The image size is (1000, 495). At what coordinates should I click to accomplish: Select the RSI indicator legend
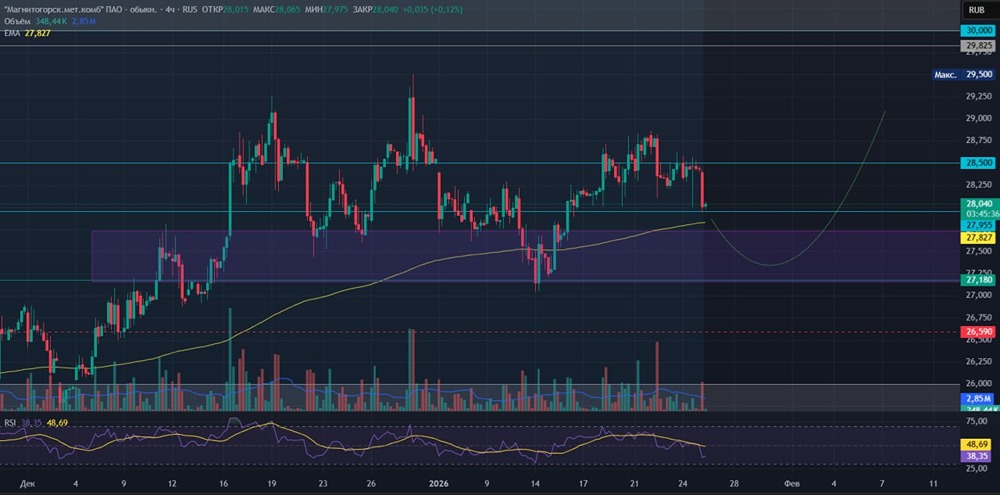point(10,422)
